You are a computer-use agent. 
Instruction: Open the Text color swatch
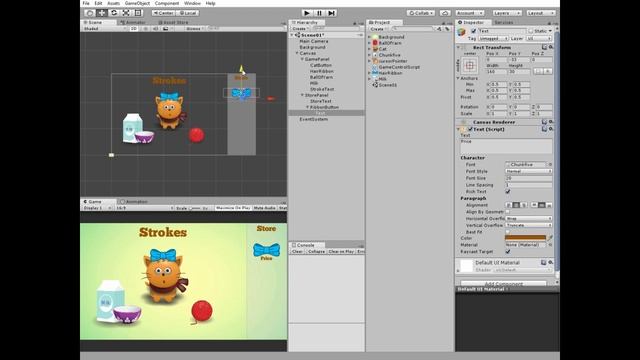click(525, 238)
